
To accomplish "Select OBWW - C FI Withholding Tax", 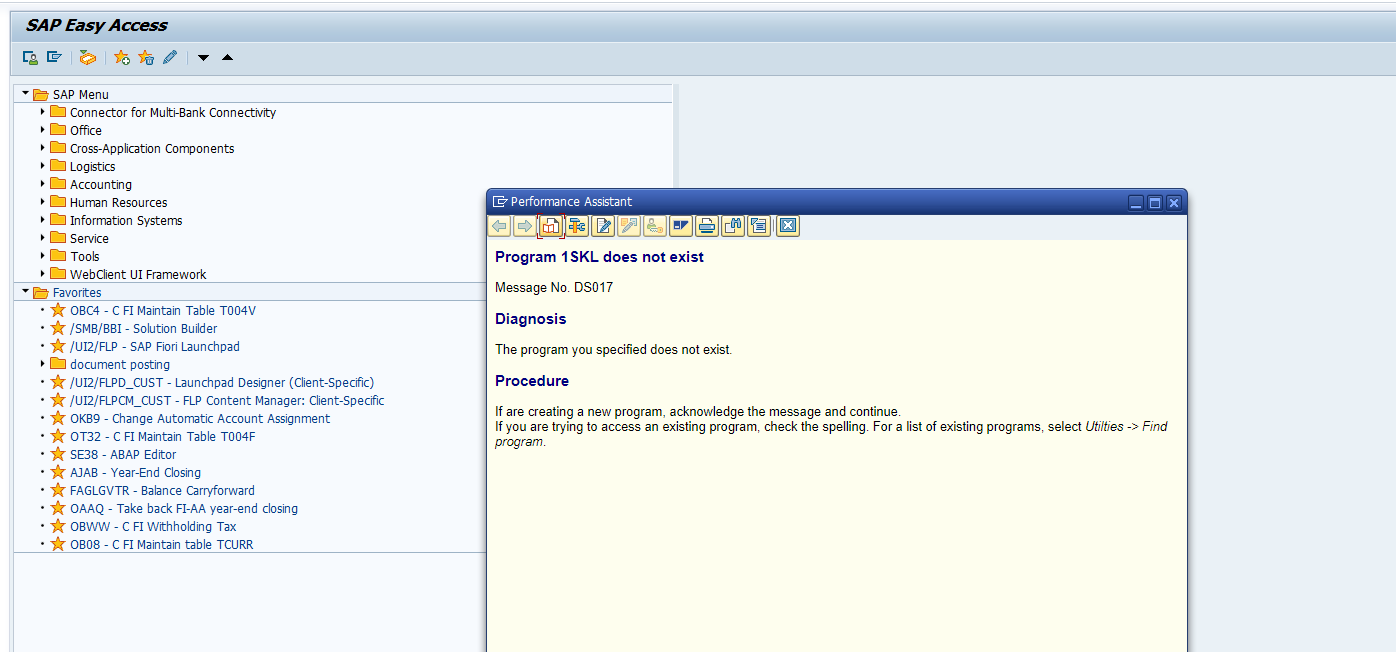I will pos(153,527).
